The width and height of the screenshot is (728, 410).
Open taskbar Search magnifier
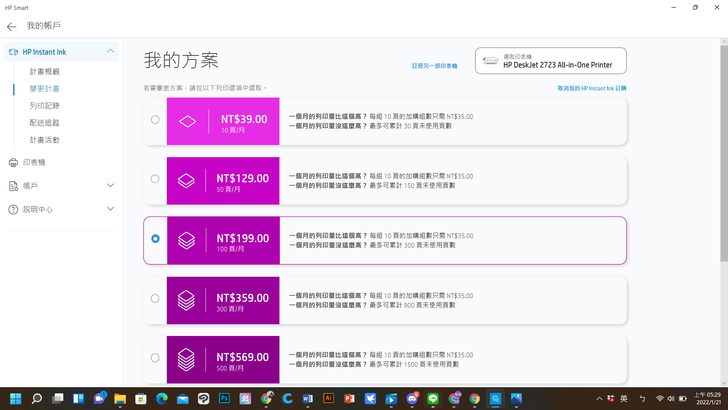tap(37, 398)
